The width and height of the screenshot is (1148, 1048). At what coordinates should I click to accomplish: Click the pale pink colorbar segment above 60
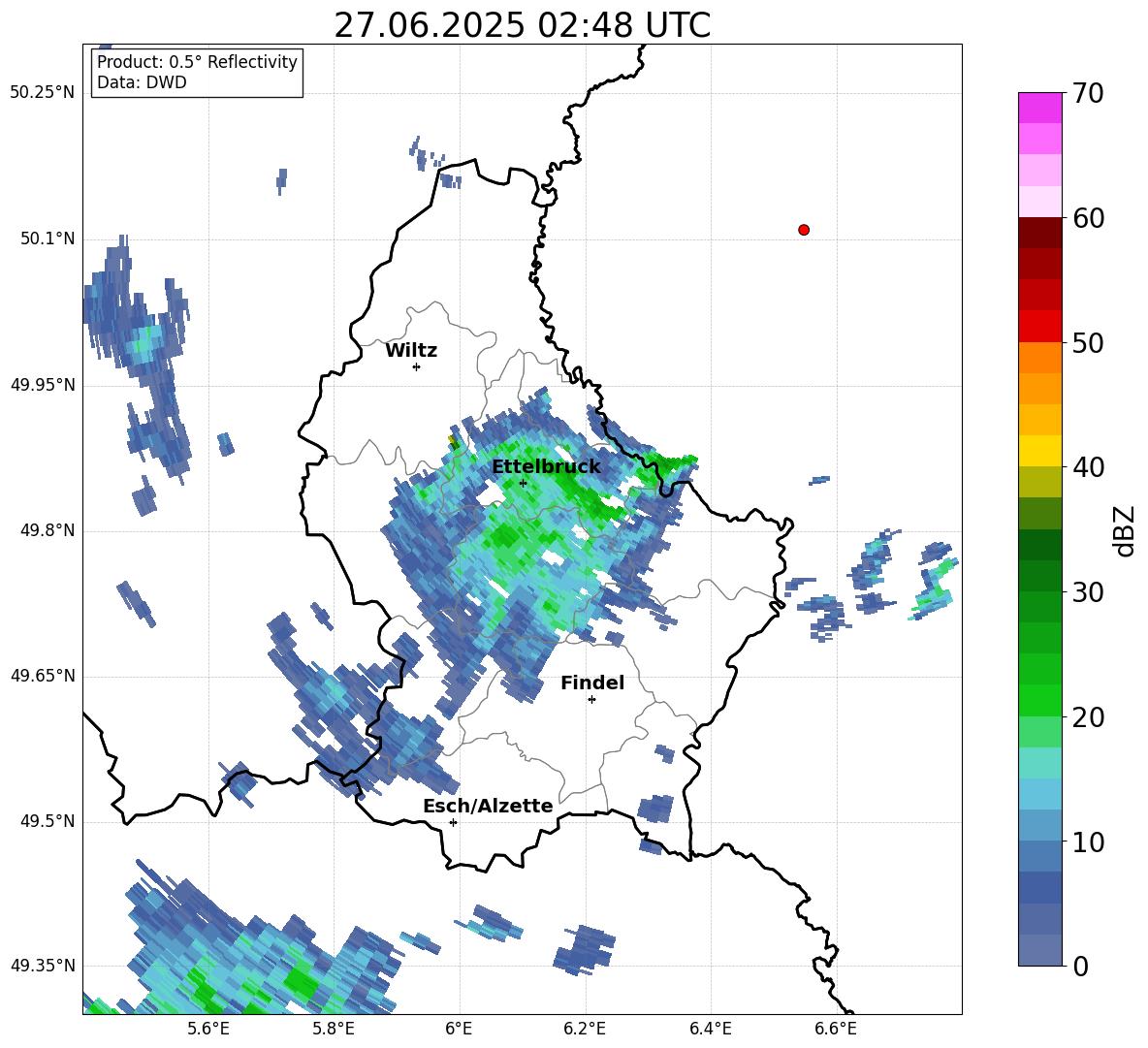tap(1039, 202)
